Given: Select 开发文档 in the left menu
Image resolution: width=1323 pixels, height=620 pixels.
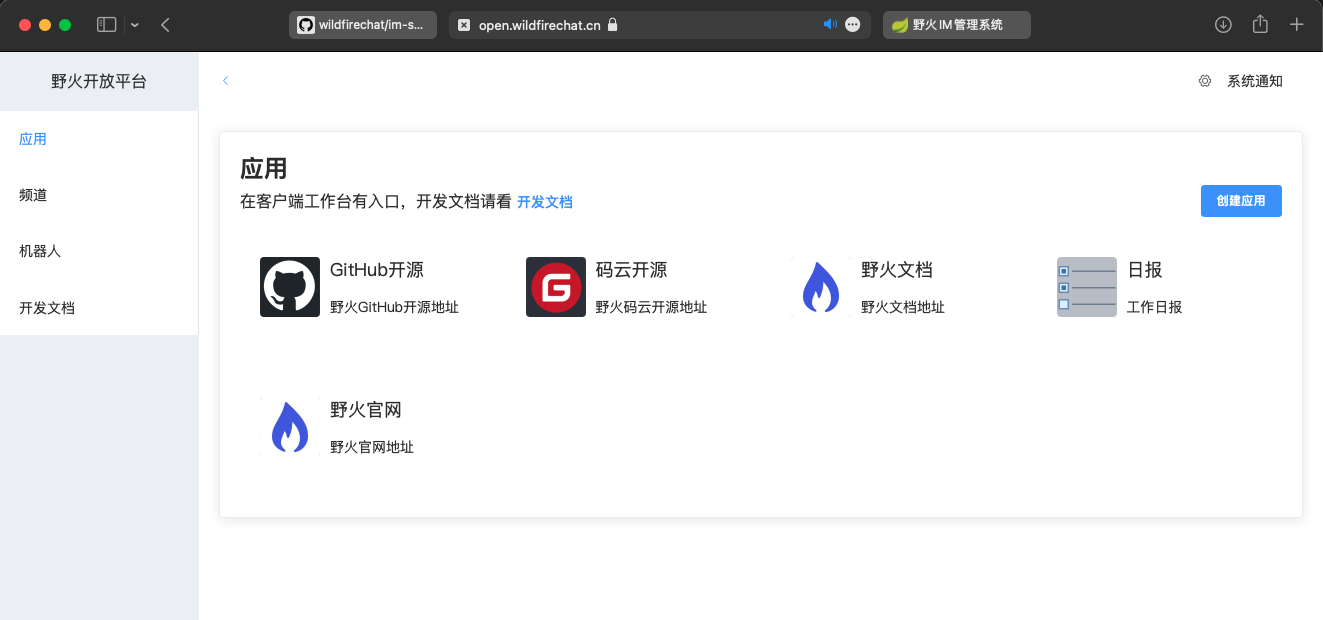Looking at the screenshot, I should coord(99,308).
